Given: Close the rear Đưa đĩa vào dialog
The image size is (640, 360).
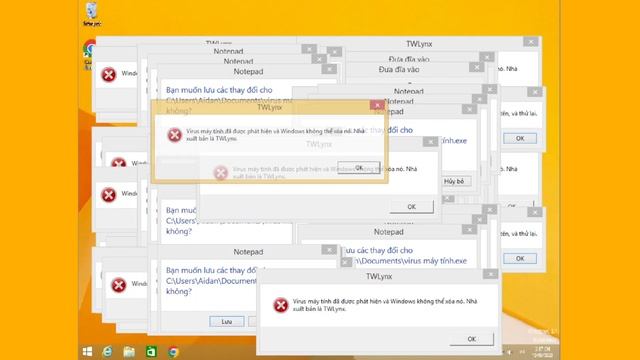Looking at the screenshot, I should point(487,57).
